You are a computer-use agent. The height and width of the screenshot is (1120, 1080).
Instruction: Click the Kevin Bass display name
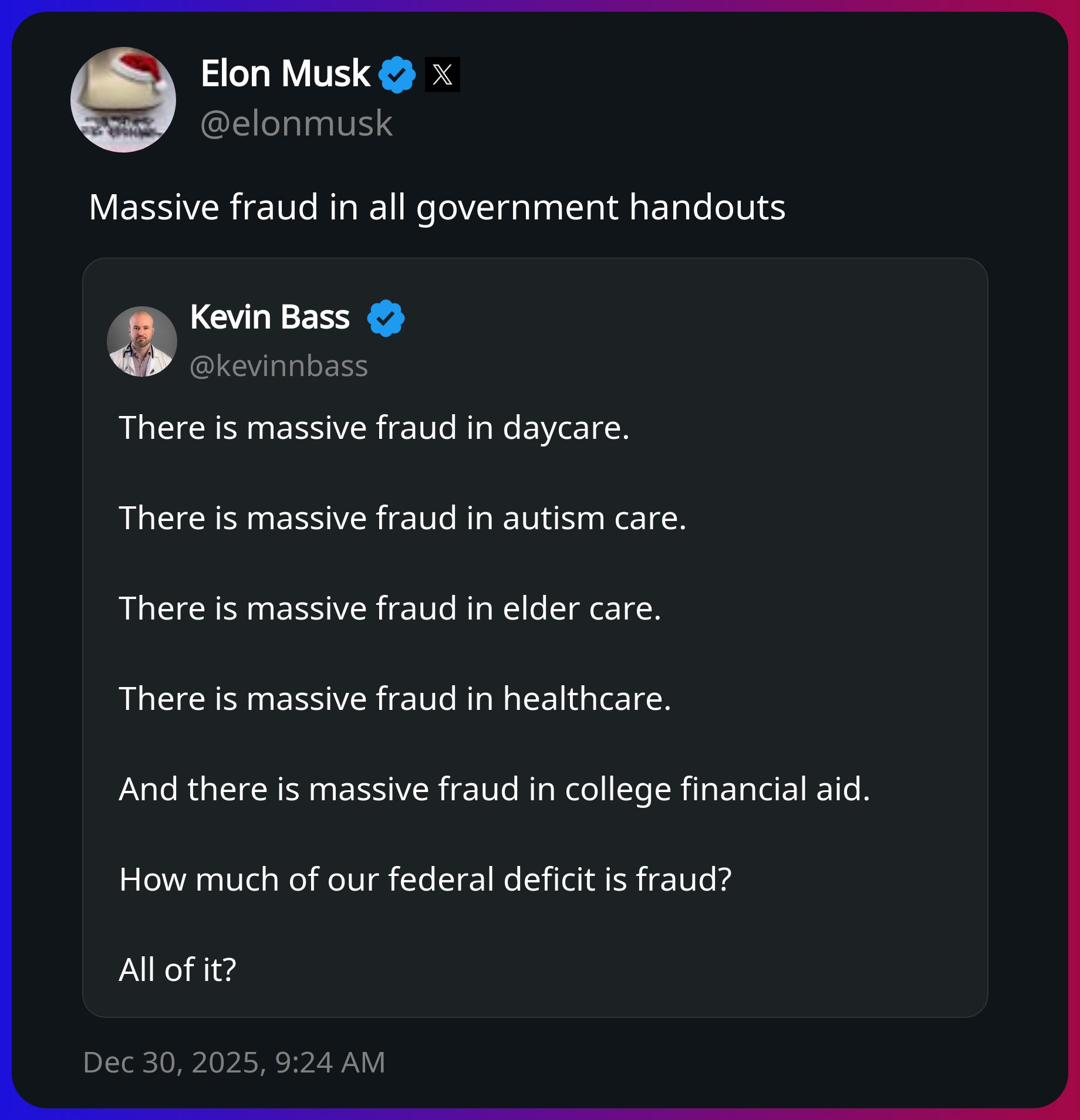pyautogui.click(x=270, y=317)
